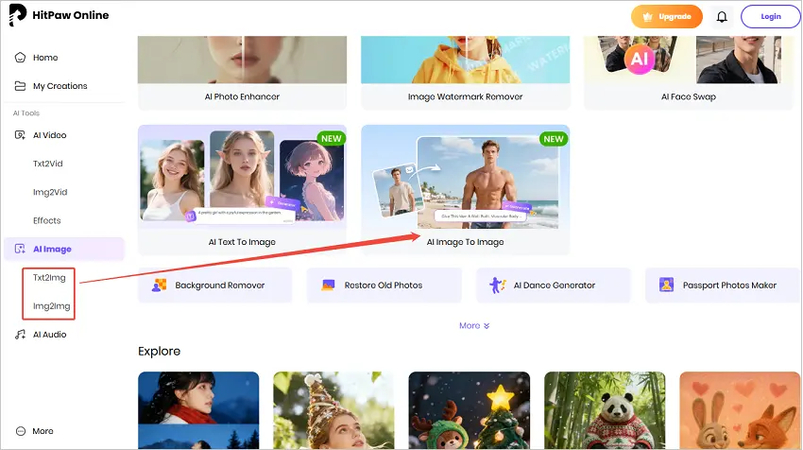Screen dimensions: 803x450
Task: Click the AI Audio music note icon
Action: tap(20, 335)
